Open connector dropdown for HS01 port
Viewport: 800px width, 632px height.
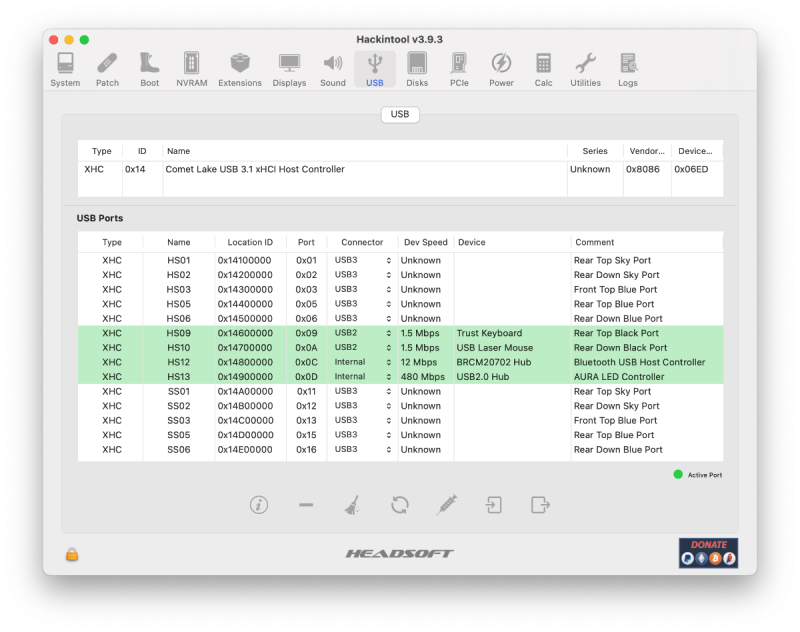coord(362,260)
